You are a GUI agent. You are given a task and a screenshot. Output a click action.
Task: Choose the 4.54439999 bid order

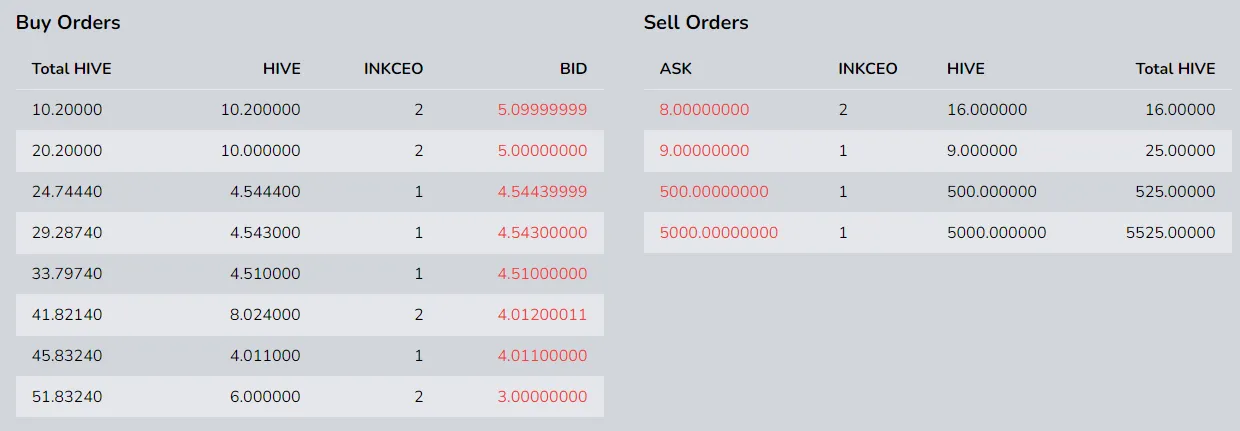[x=542, y=192]
